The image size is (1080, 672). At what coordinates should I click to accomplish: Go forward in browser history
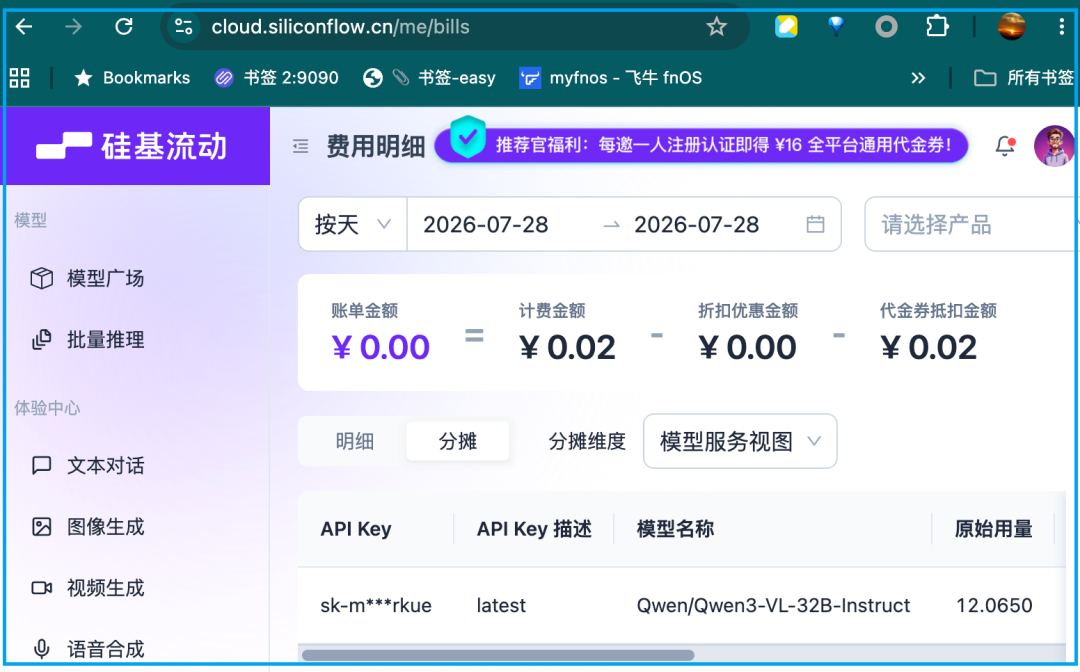[x=73, y=27]
